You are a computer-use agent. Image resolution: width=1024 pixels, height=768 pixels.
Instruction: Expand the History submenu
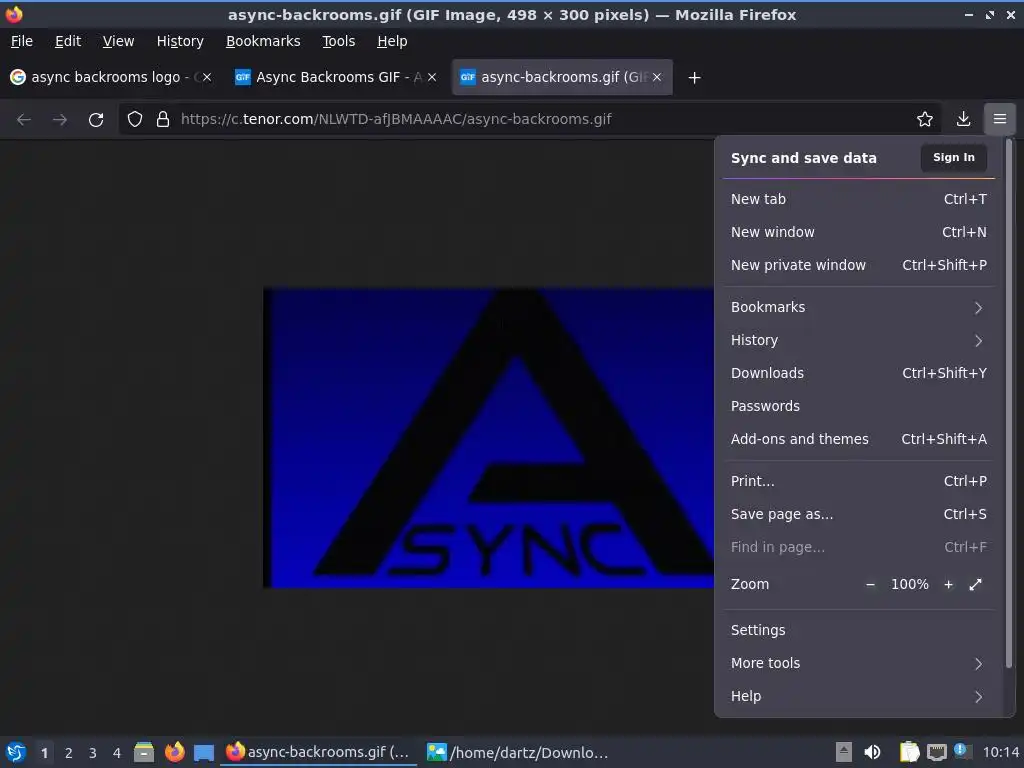[859, 340]
